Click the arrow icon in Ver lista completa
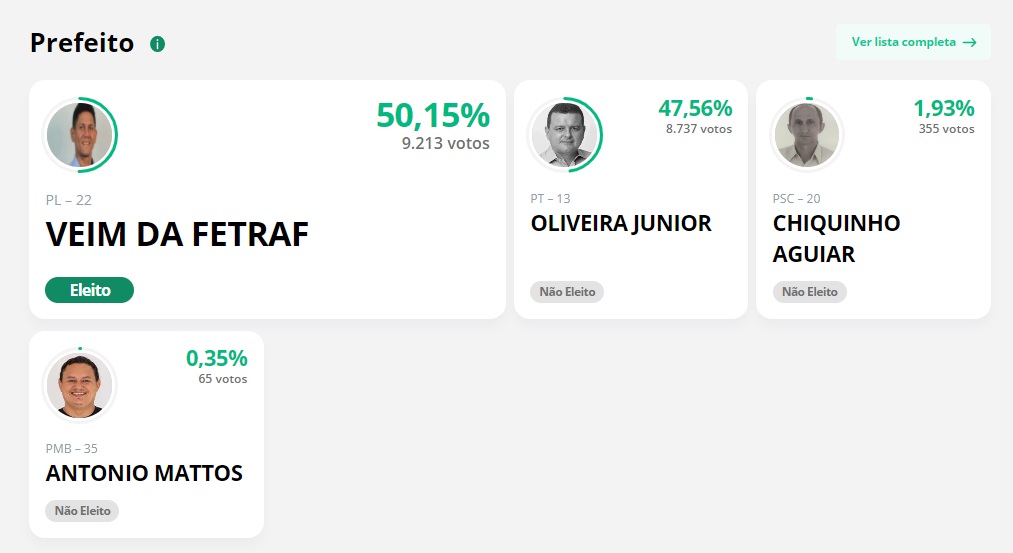The width and height of the screenshot is (1013, 553). pyautogui.click(x=969, y=43)
